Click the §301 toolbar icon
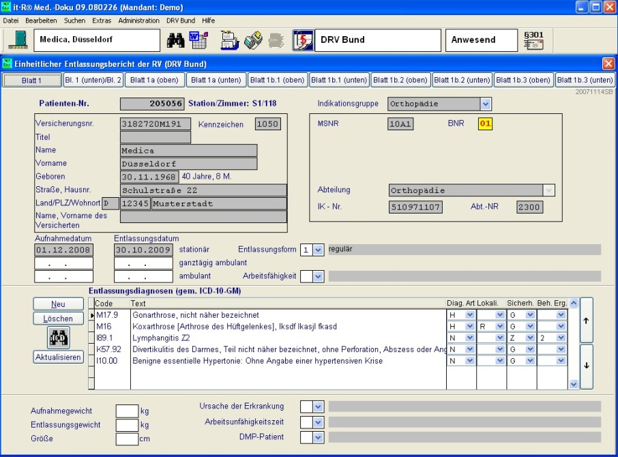This screenshot has width=618, height=457. click(x=533, y=40)
